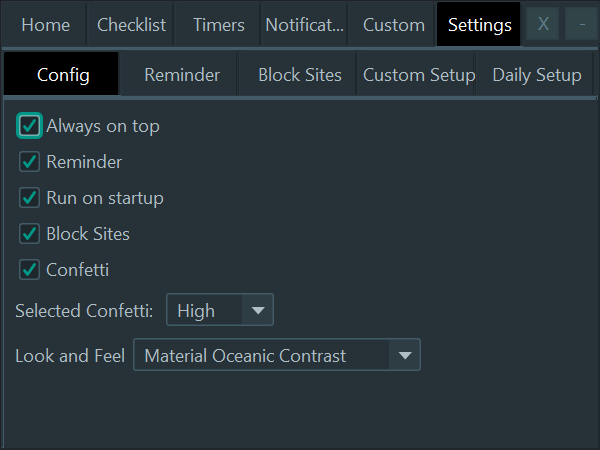Viewport: 600px width, 450px height.
Task: Disable Run on startup option
Action: coord(29,198)
